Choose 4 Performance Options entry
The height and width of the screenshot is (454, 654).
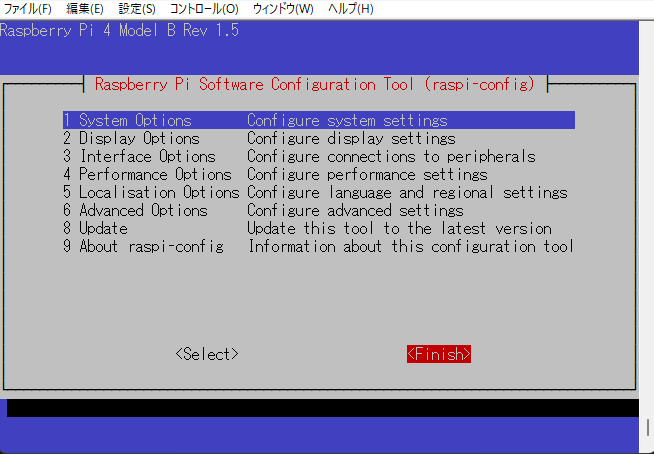point(147,174)
